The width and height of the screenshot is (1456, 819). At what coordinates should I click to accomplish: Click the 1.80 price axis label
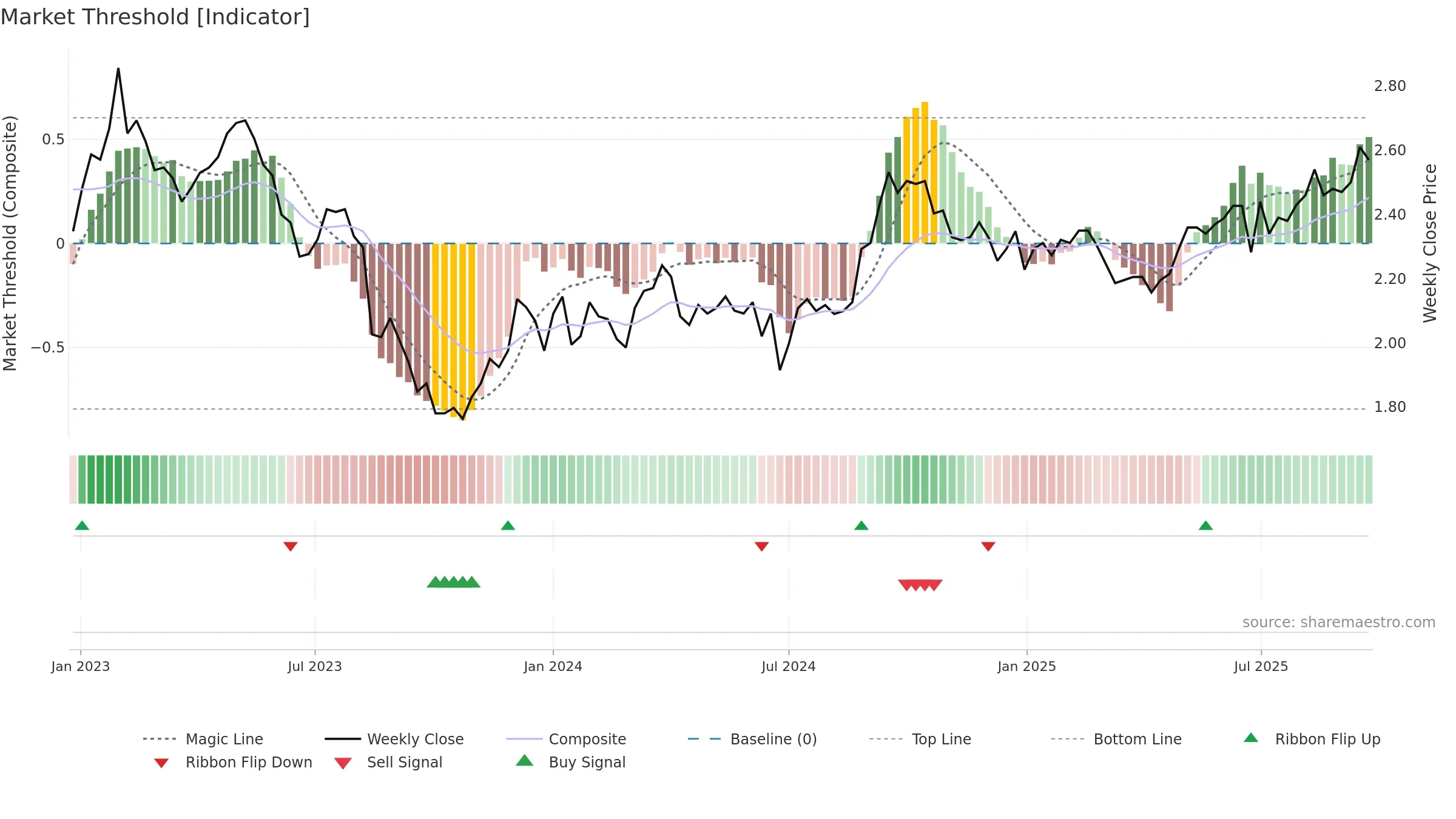point(1390,407)
